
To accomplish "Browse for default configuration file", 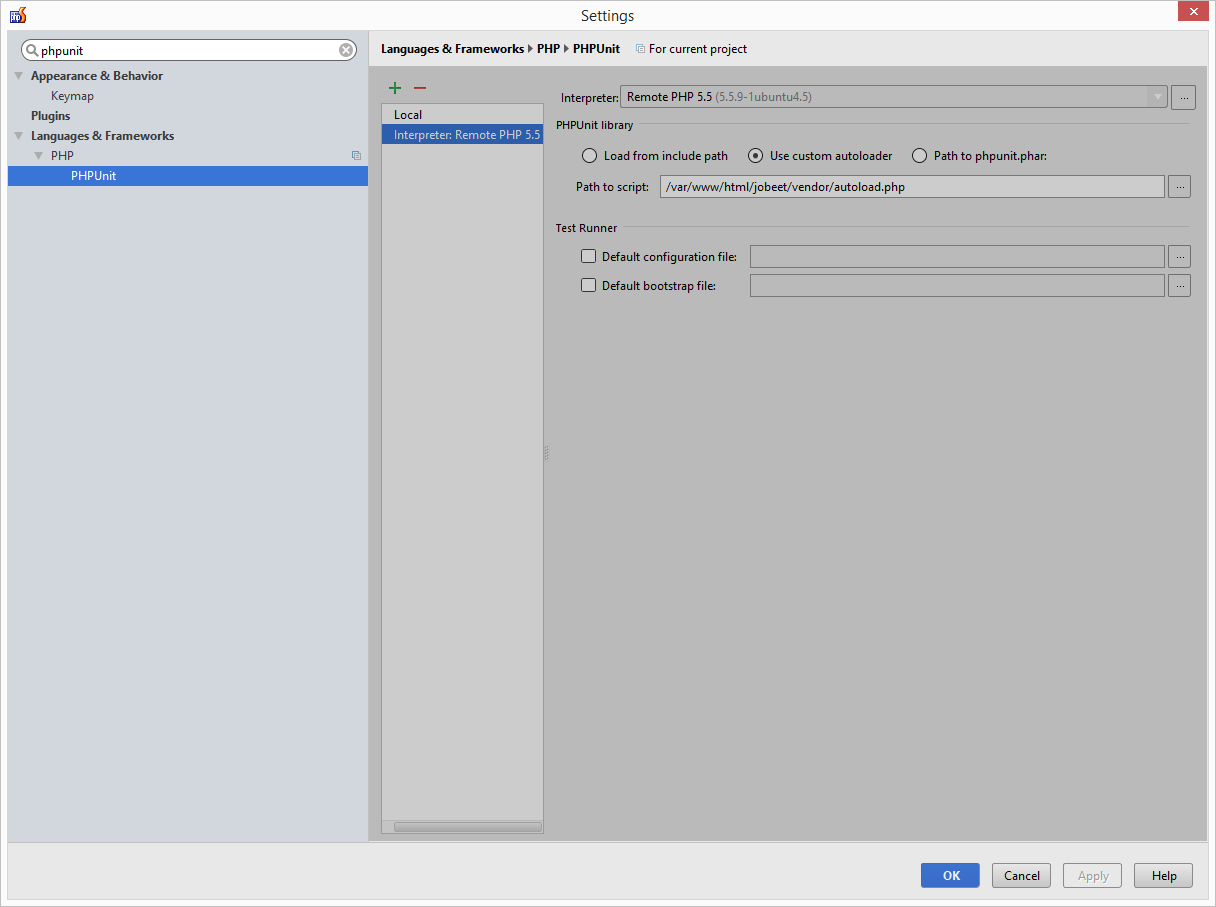I will coord(1180,257).
